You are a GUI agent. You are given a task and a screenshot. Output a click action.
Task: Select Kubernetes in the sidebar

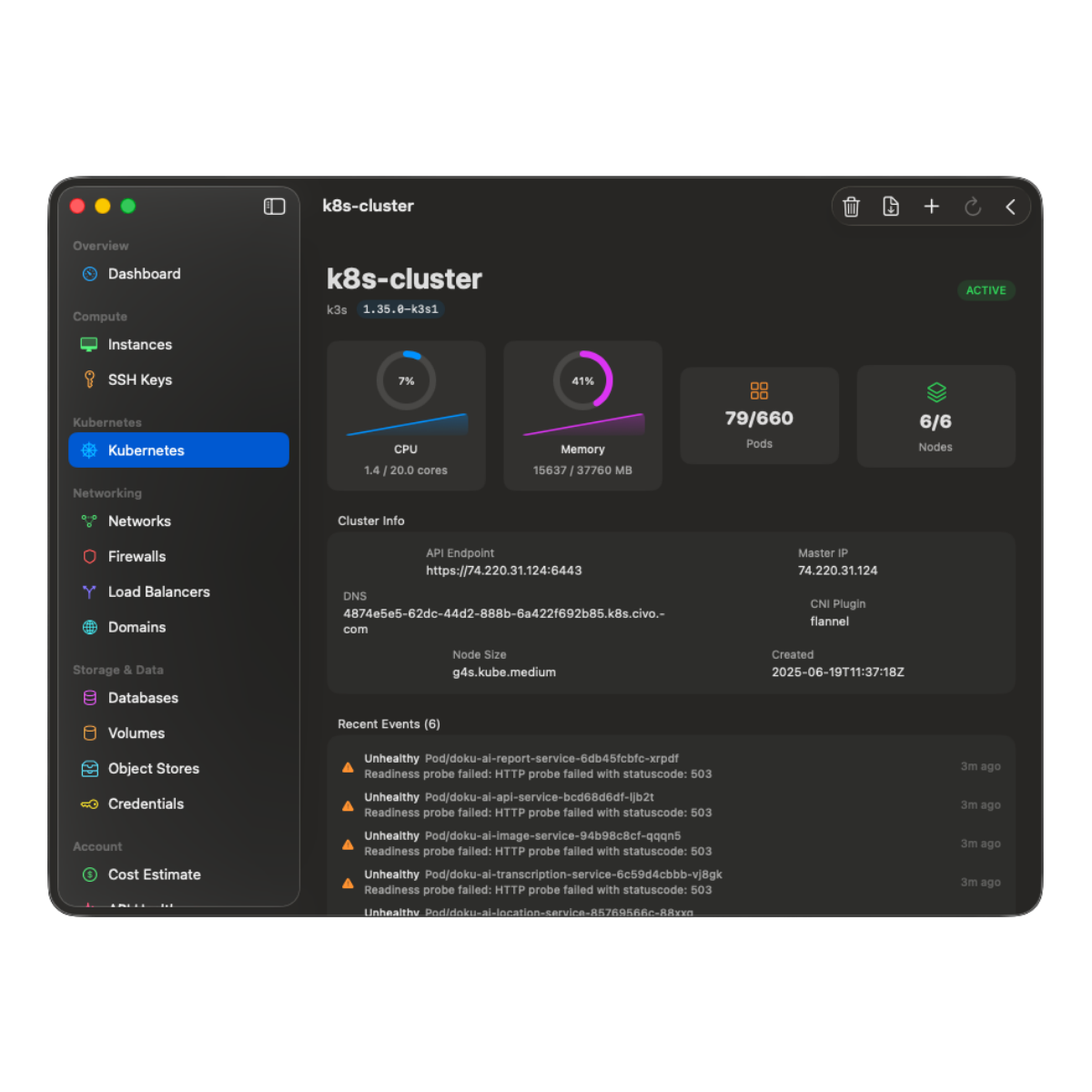(x=178, y=450)
